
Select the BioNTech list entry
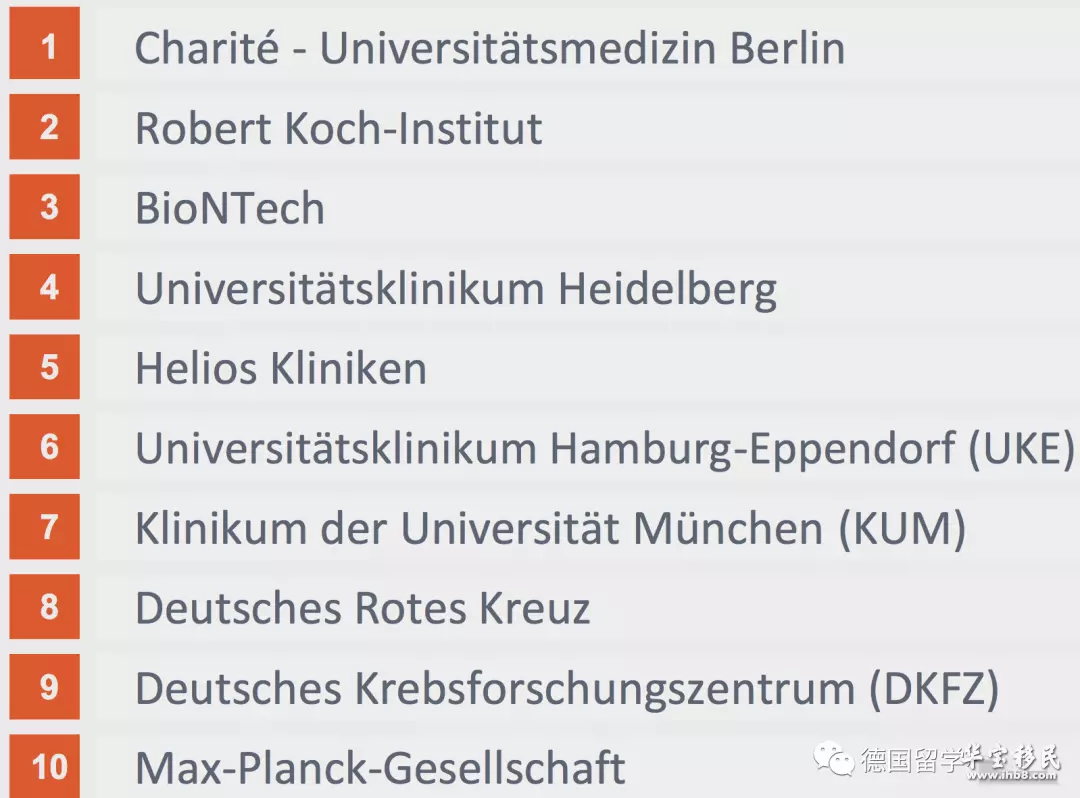coord(230,208)
